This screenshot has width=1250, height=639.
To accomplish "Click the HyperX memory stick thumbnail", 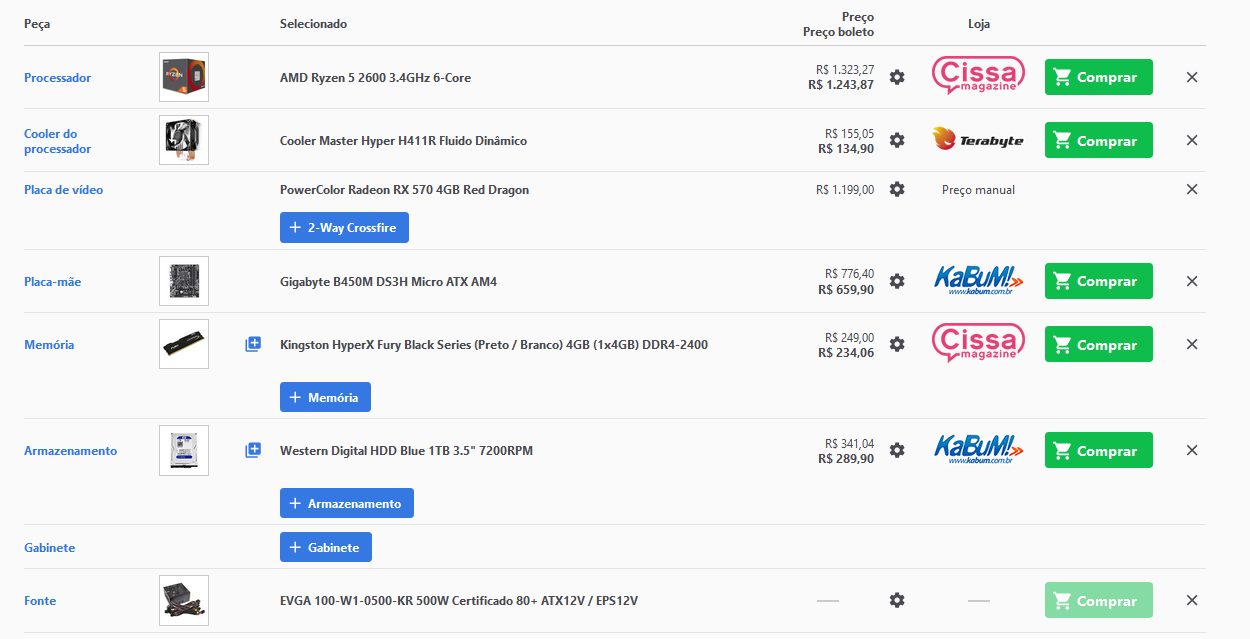I will tap(184, 344).
